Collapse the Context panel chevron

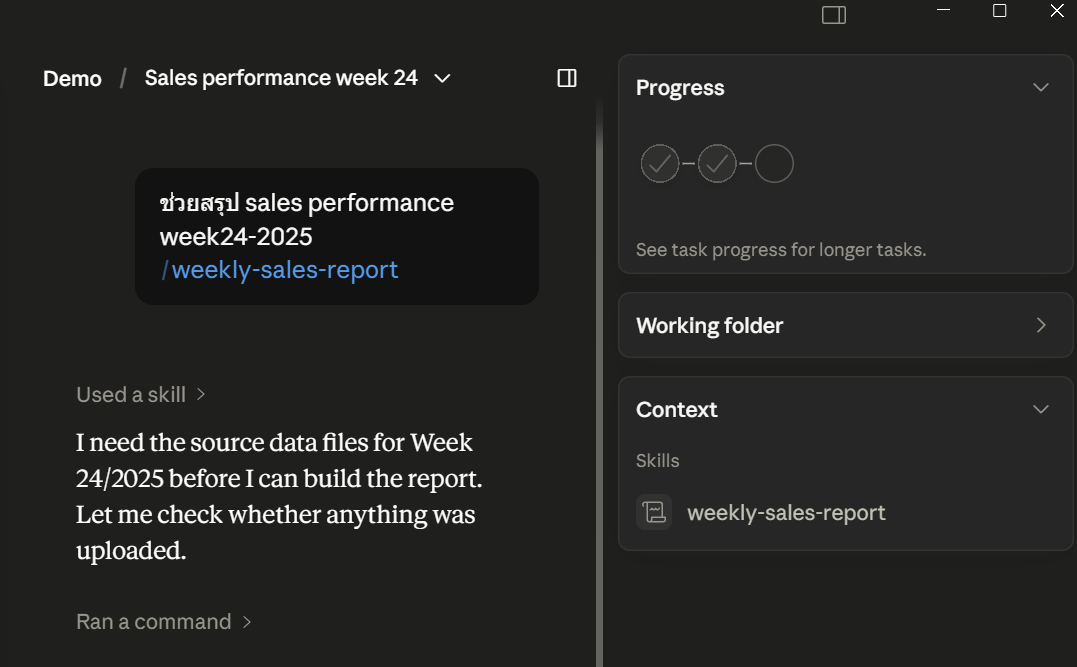click(1041, 409)
